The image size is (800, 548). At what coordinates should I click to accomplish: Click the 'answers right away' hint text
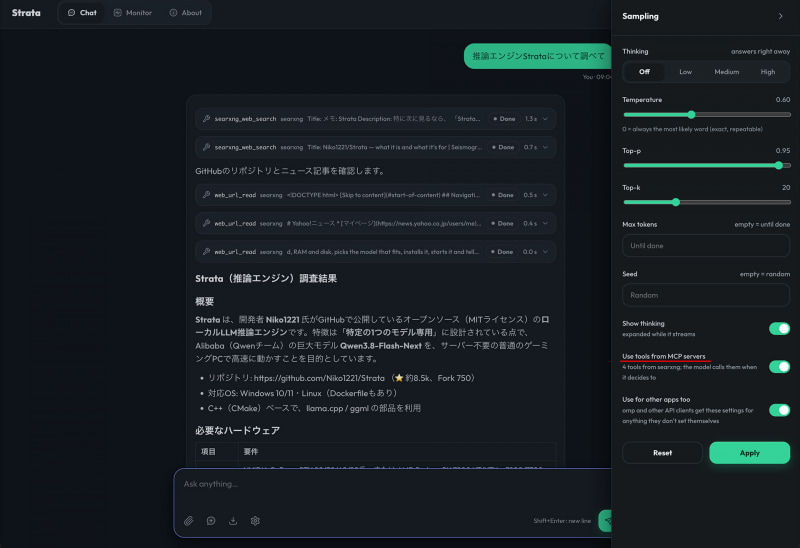tap(760, 52)
